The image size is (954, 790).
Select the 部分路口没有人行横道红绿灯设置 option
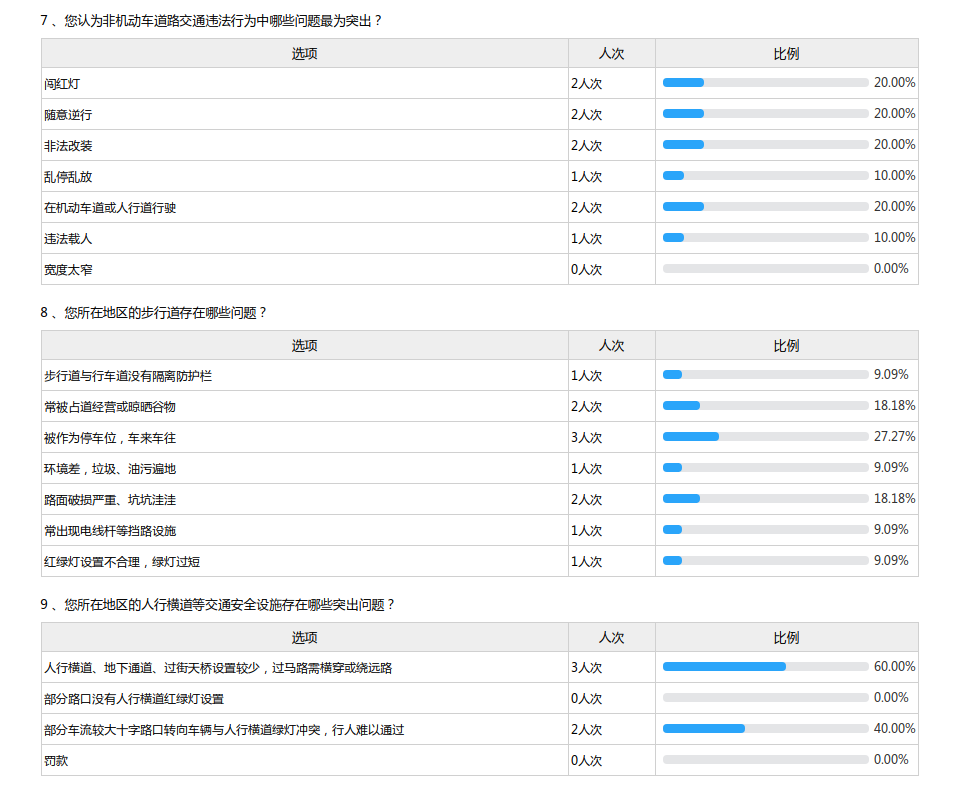point(134,699)
